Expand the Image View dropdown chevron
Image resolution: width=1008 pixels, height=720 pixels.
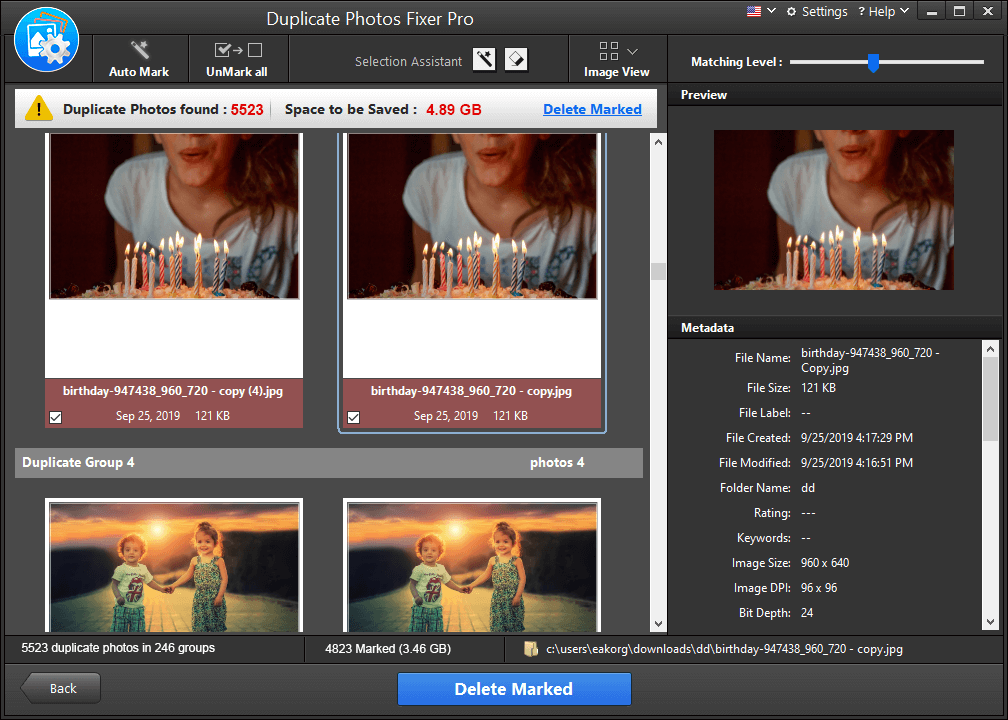coord(633,51)
